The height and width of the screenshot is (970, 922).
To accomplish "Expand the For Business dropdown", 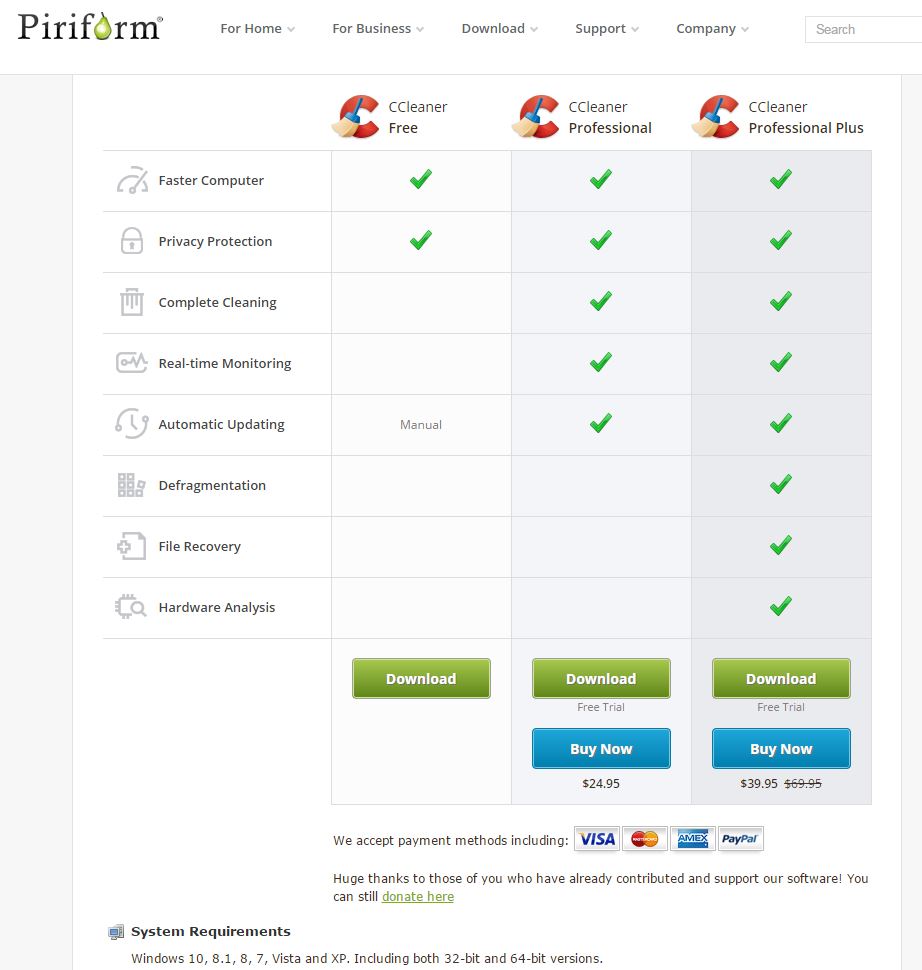I will pos(377,28).
